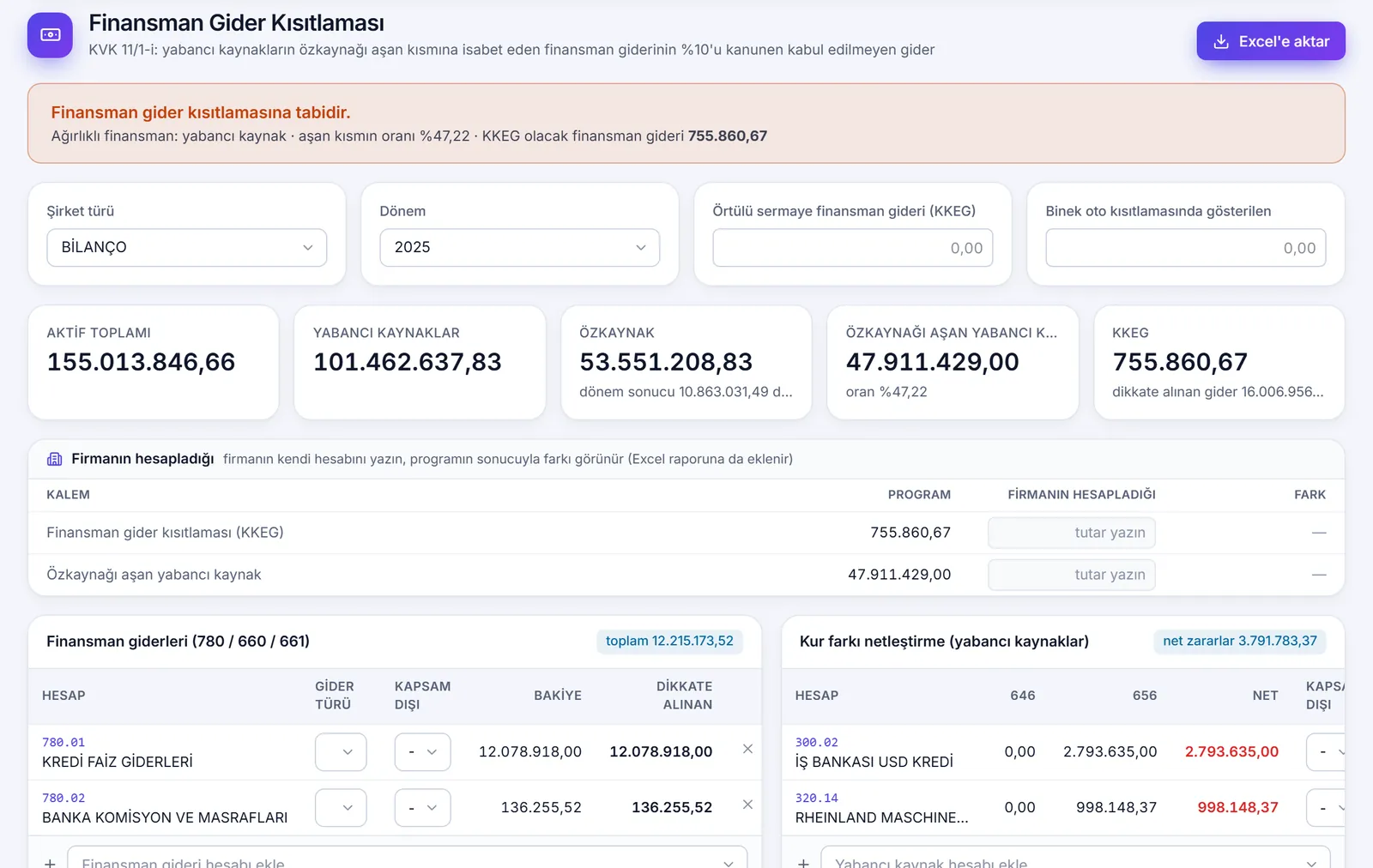
Task: Fill the firm amount for Finansman gider kısıtlaması (KKEG)
Action: coord(1072,533)
